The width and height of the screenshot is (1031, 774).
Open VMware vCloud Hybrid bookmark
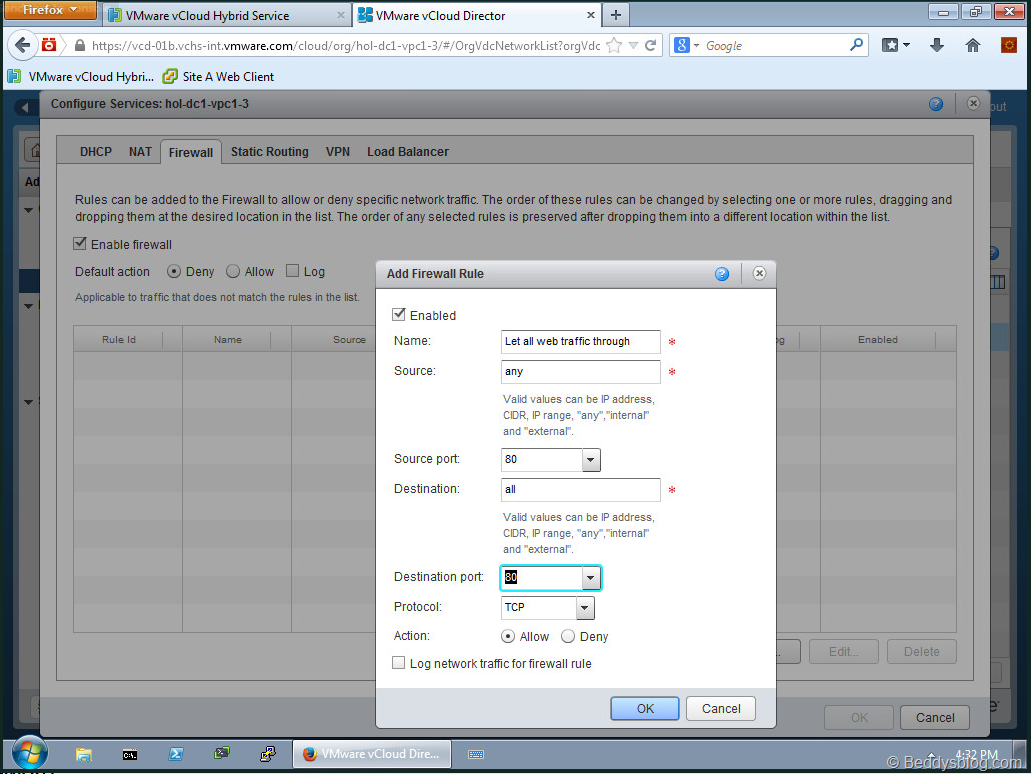coord(81,76)
